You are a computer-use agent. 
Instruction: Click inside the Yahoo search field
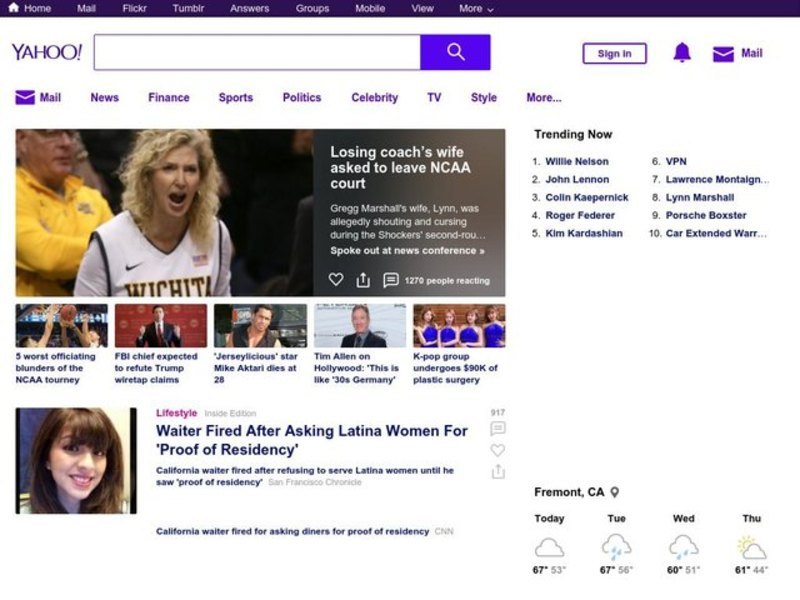[257, 52]
